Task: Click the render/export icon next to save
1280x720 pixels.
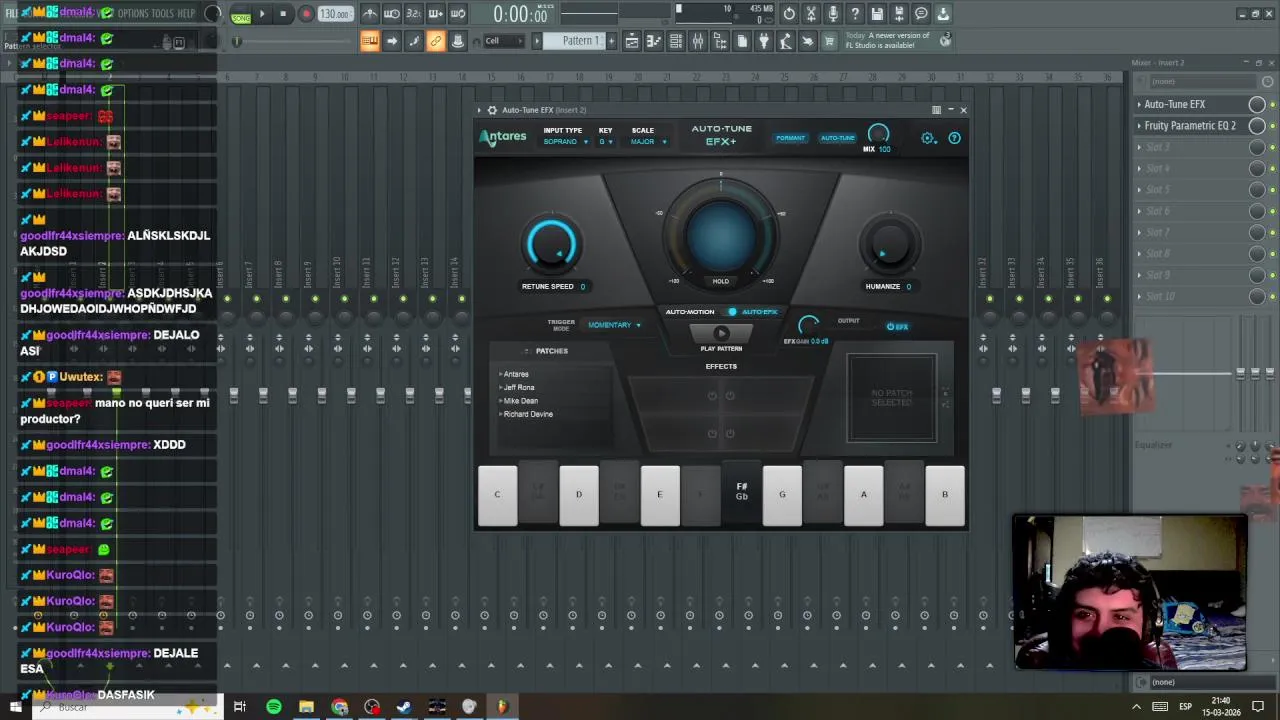Action: pyautogui.click(x=899, y=14)
